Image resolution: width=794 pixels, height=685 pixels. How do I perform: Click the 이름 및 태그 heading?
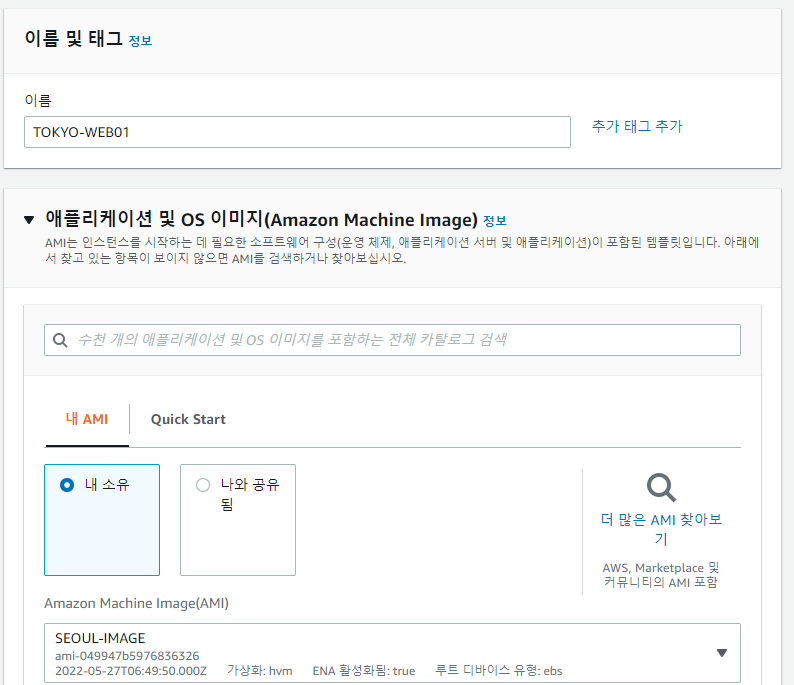click(x=74, y=39)
